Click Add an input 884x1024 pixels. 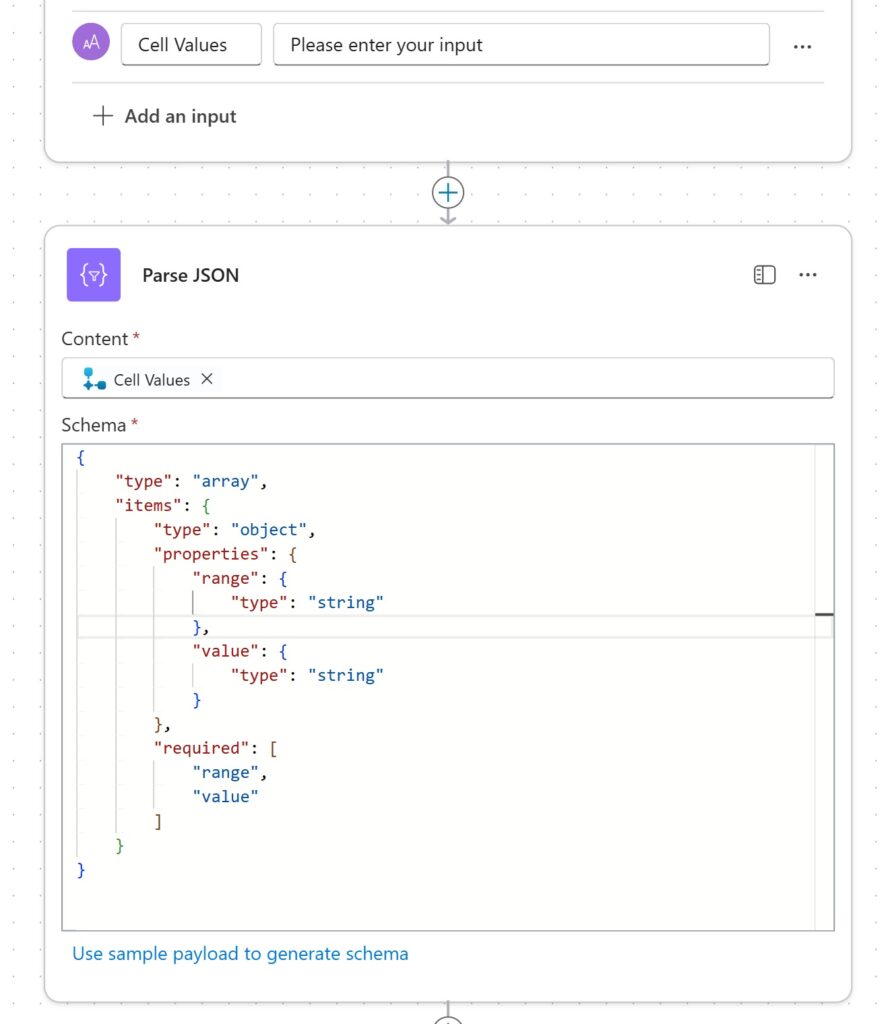(x=165, y=116)
